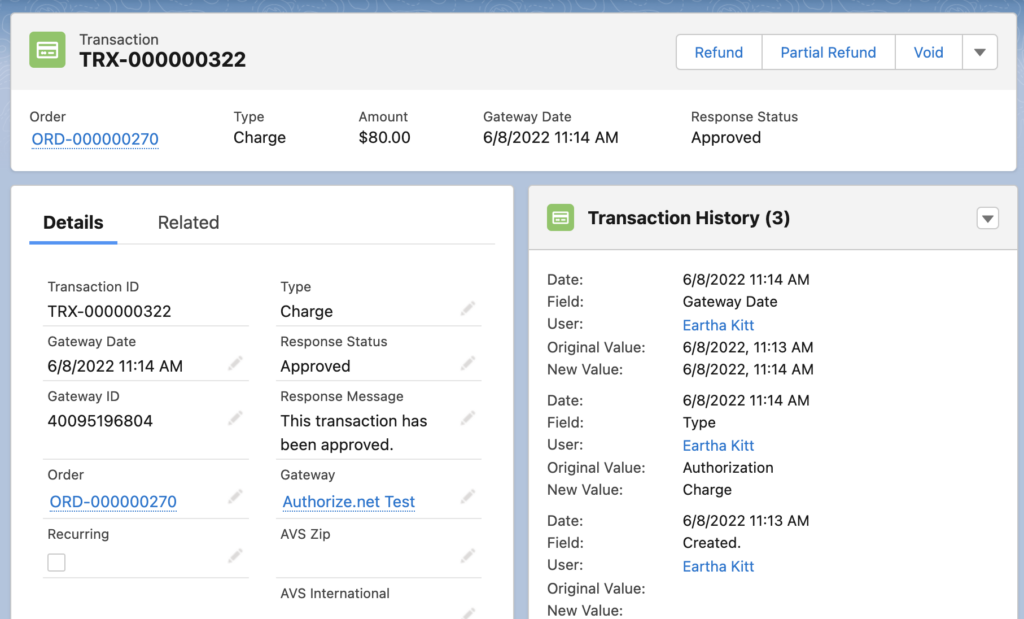Edit the Type field with its pencil icon

pos(468,308)
